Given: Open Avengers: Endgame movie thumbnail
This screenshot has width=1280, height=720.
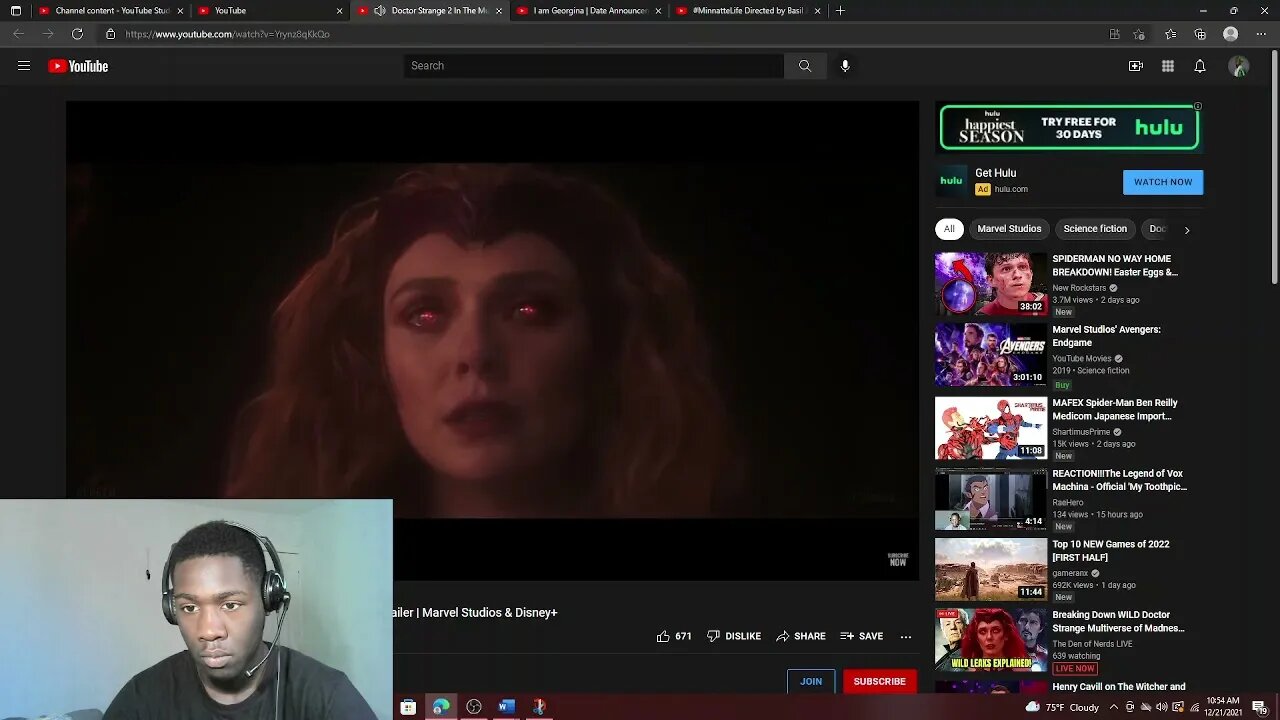Looking at the screenshot, I should pos(991,355).
